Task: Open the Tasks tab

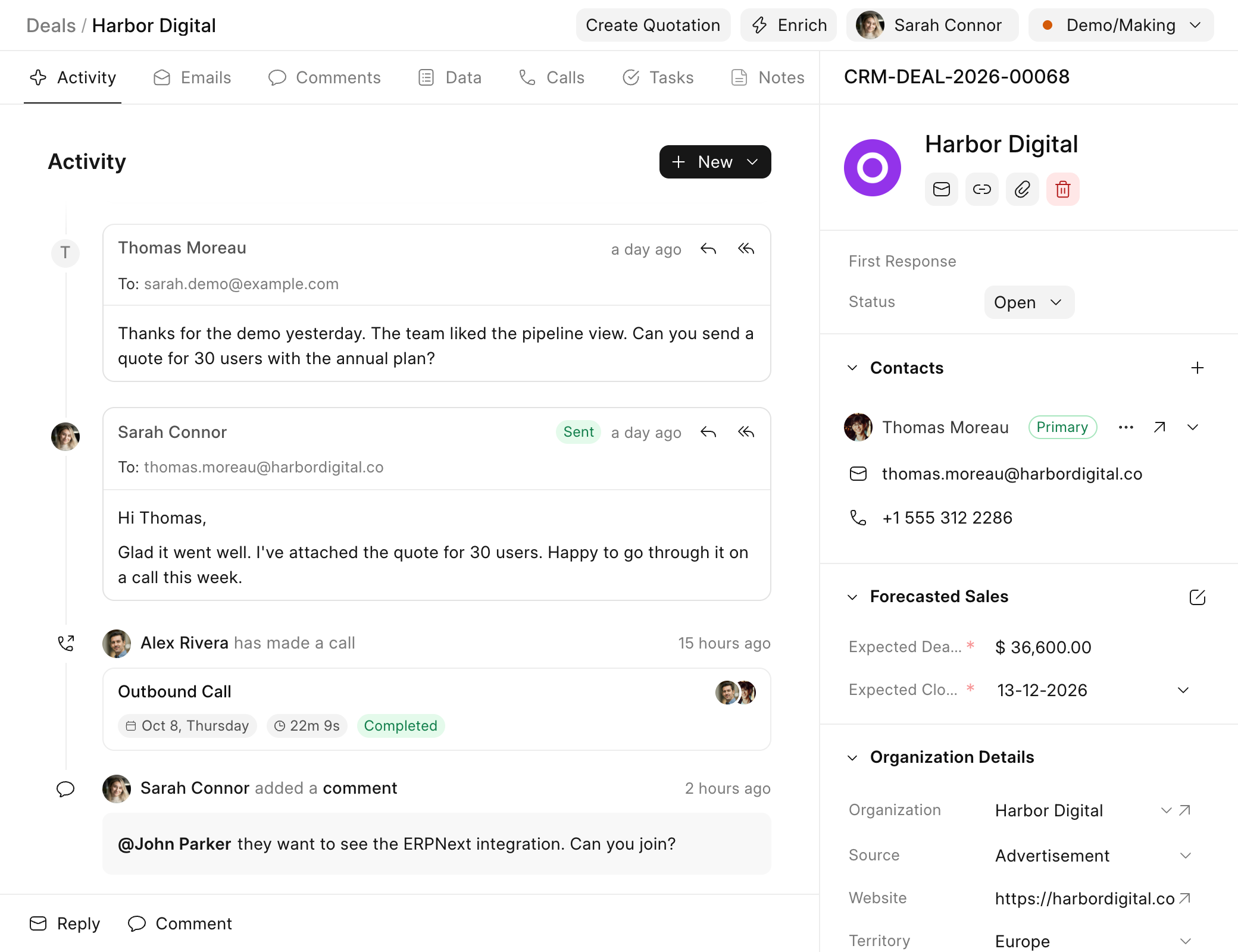Action: 658,77
